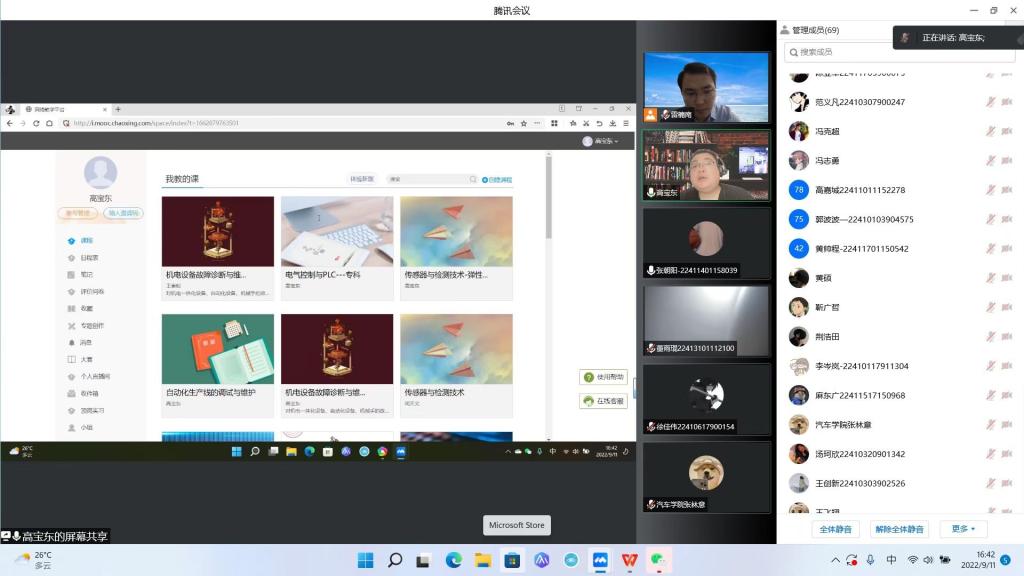Viewport: 1024px width, 576px height.
Task: Open Microsoft Store from the taskbar
Action: tap(513, 560)
